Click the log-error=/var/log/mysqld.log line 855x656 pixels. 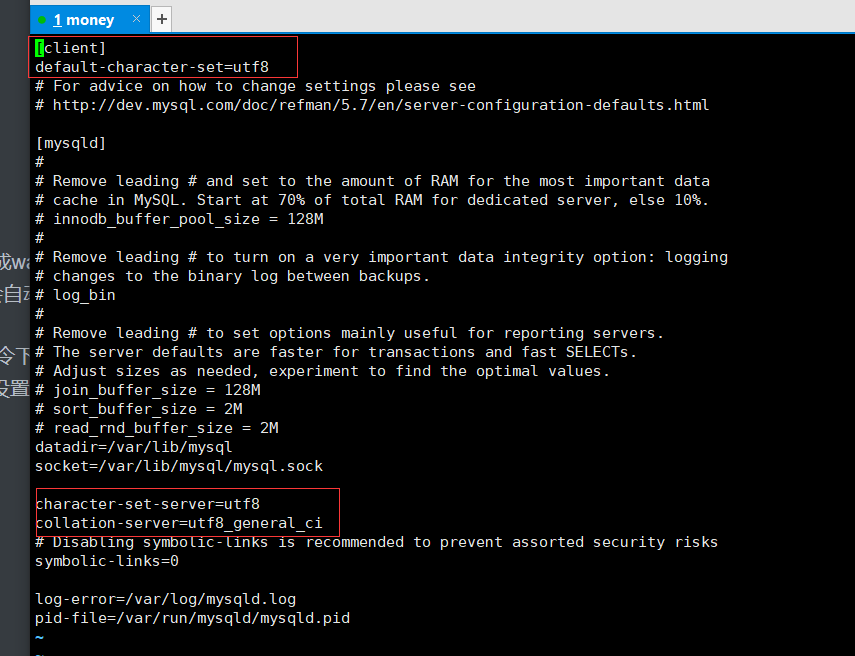165,599
